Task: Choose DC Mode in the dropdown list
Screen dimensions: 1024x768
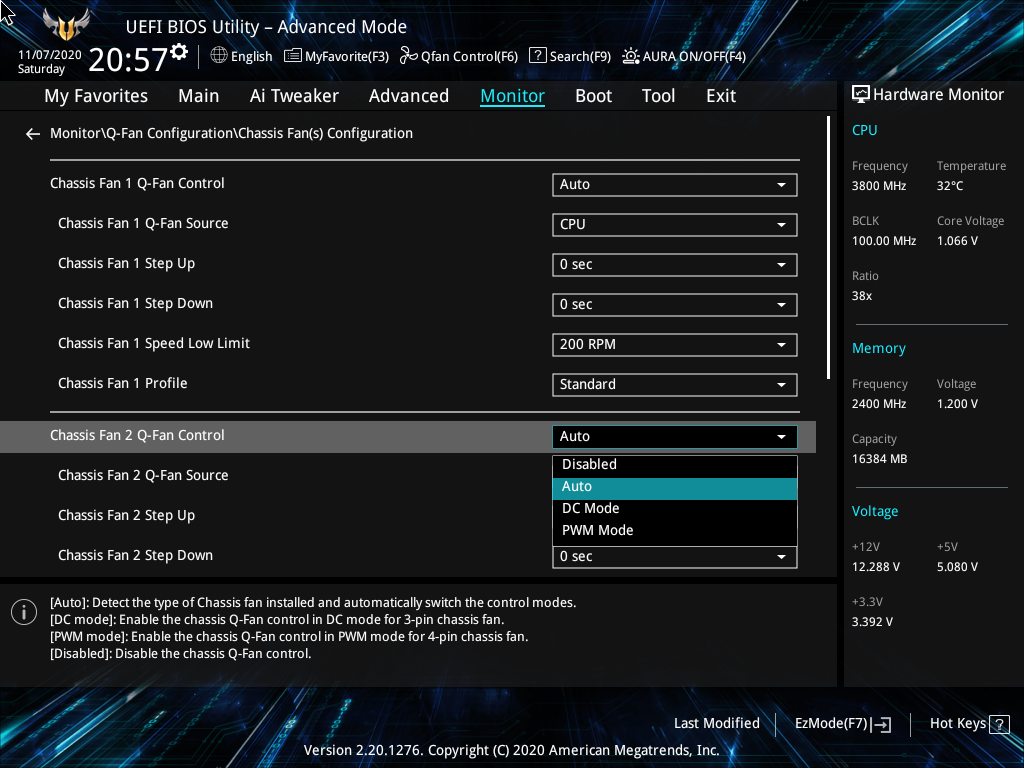Action: click(675, 509)
